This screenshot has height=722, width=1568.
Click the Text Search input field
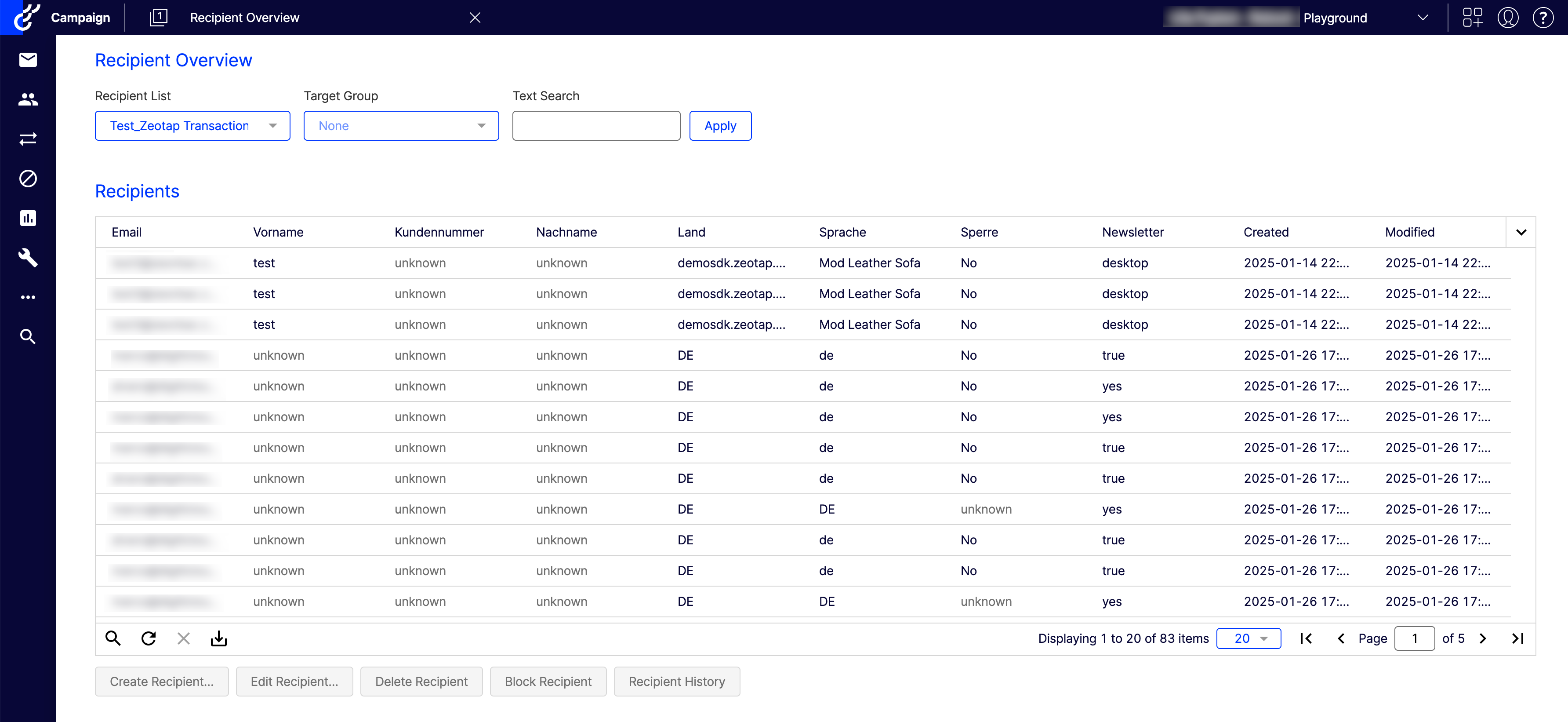[x=596, y=126]
